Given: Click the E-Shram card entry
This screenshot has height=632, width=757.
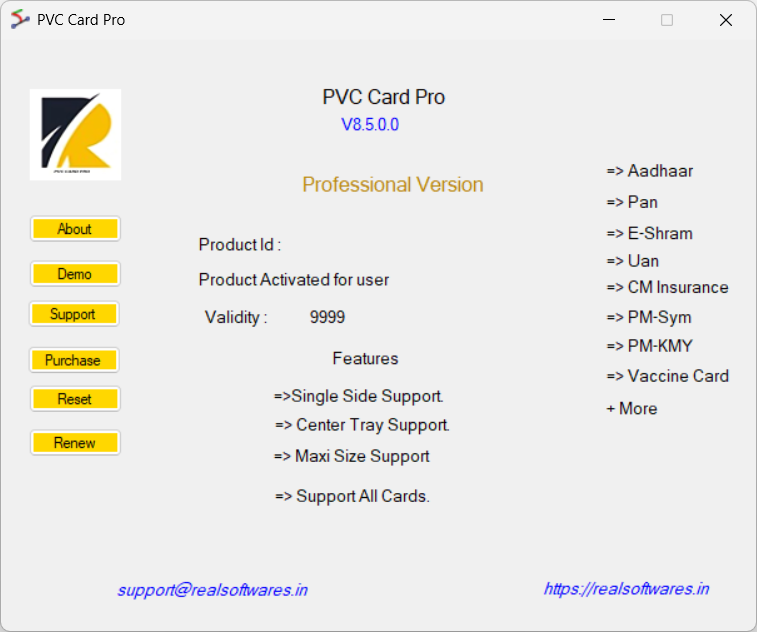Looking at the screenshot, I should tap(650, 234).
